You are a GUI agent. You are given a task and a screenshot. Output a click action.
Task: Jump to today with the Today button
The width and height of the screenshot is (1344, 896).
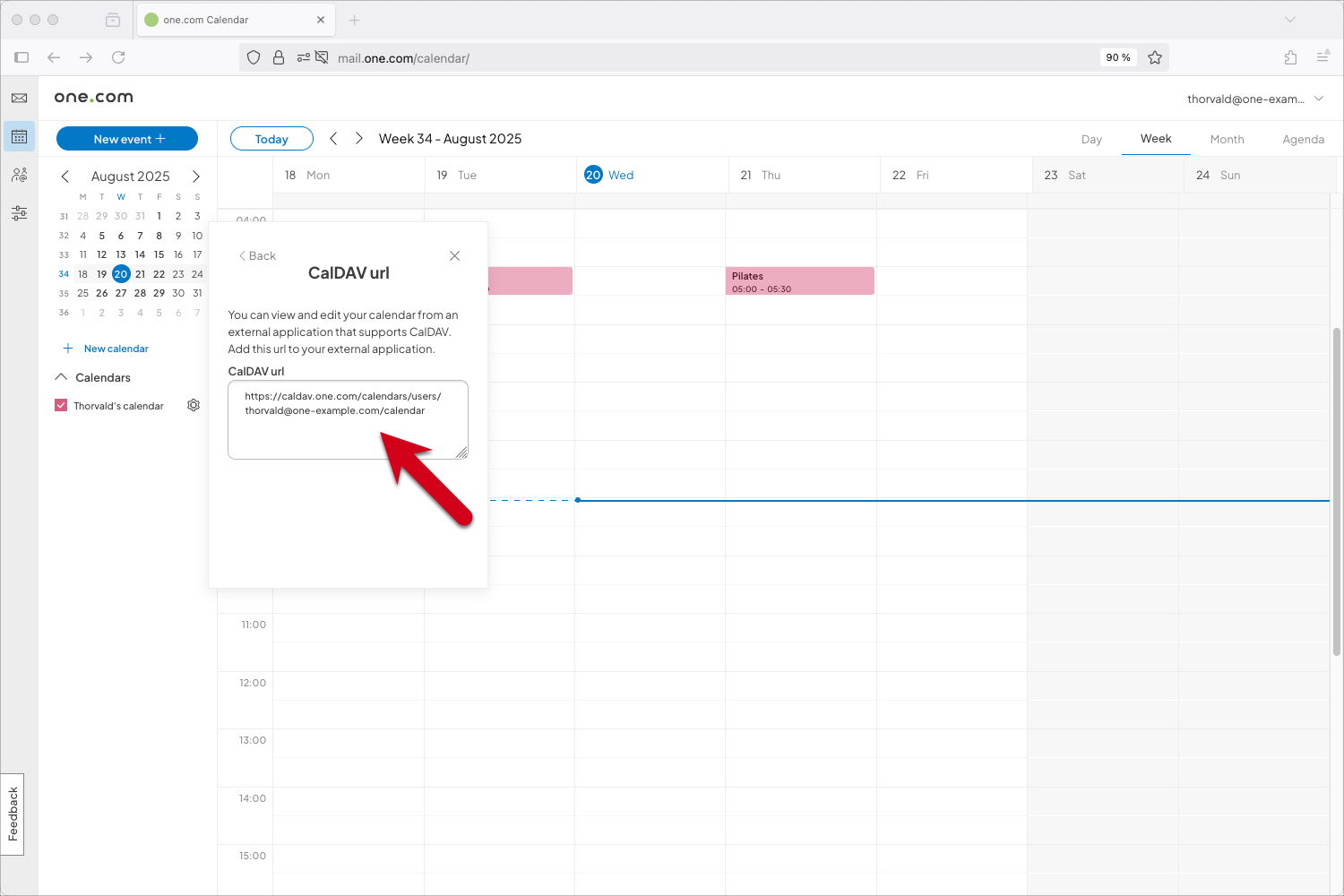[271, 138]
